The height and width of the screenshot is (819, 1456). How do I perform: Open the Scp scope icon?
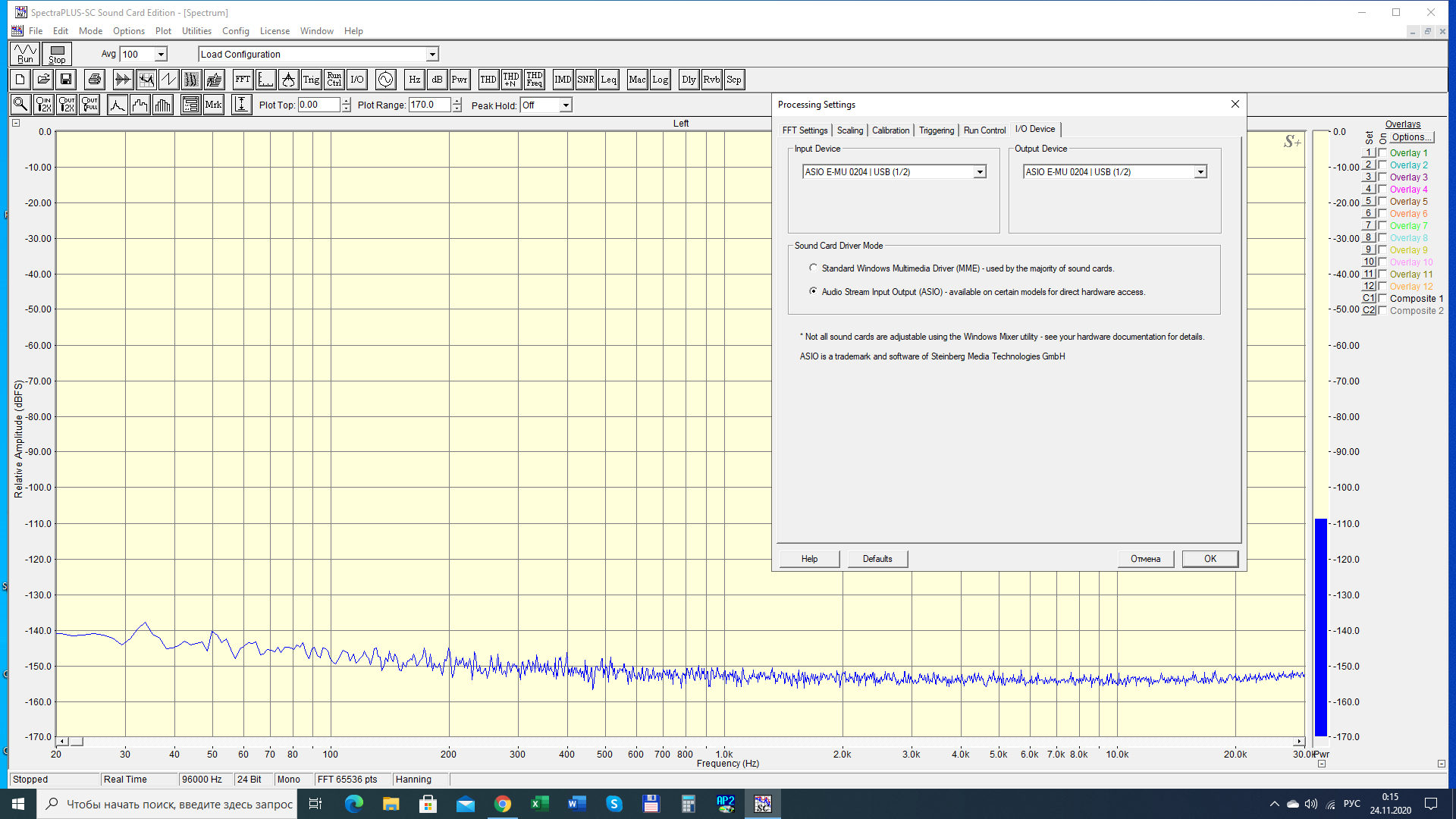[x=734, y=80]
